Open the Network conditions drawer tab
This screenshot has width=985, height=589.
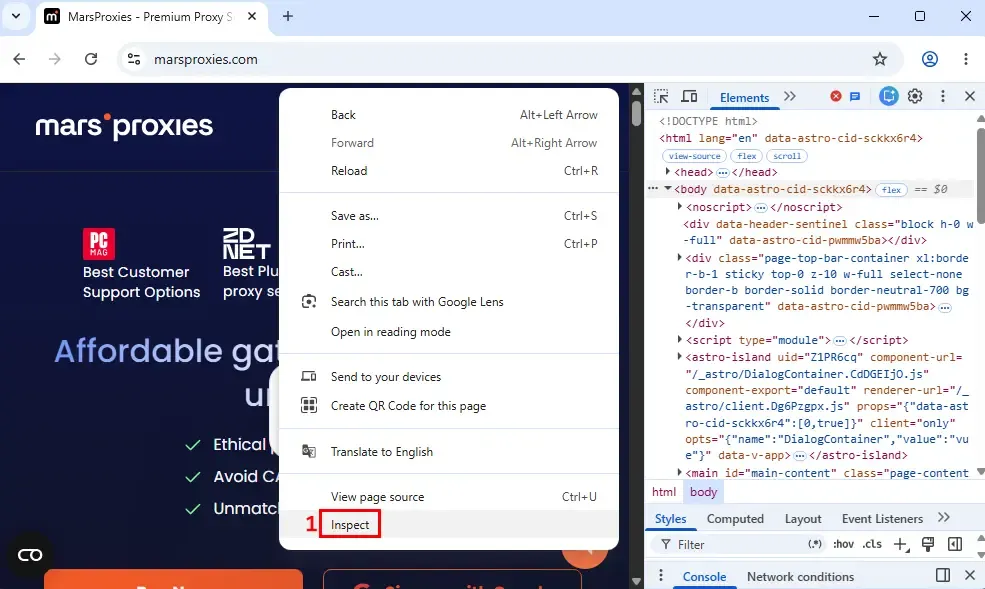[800, 576]
